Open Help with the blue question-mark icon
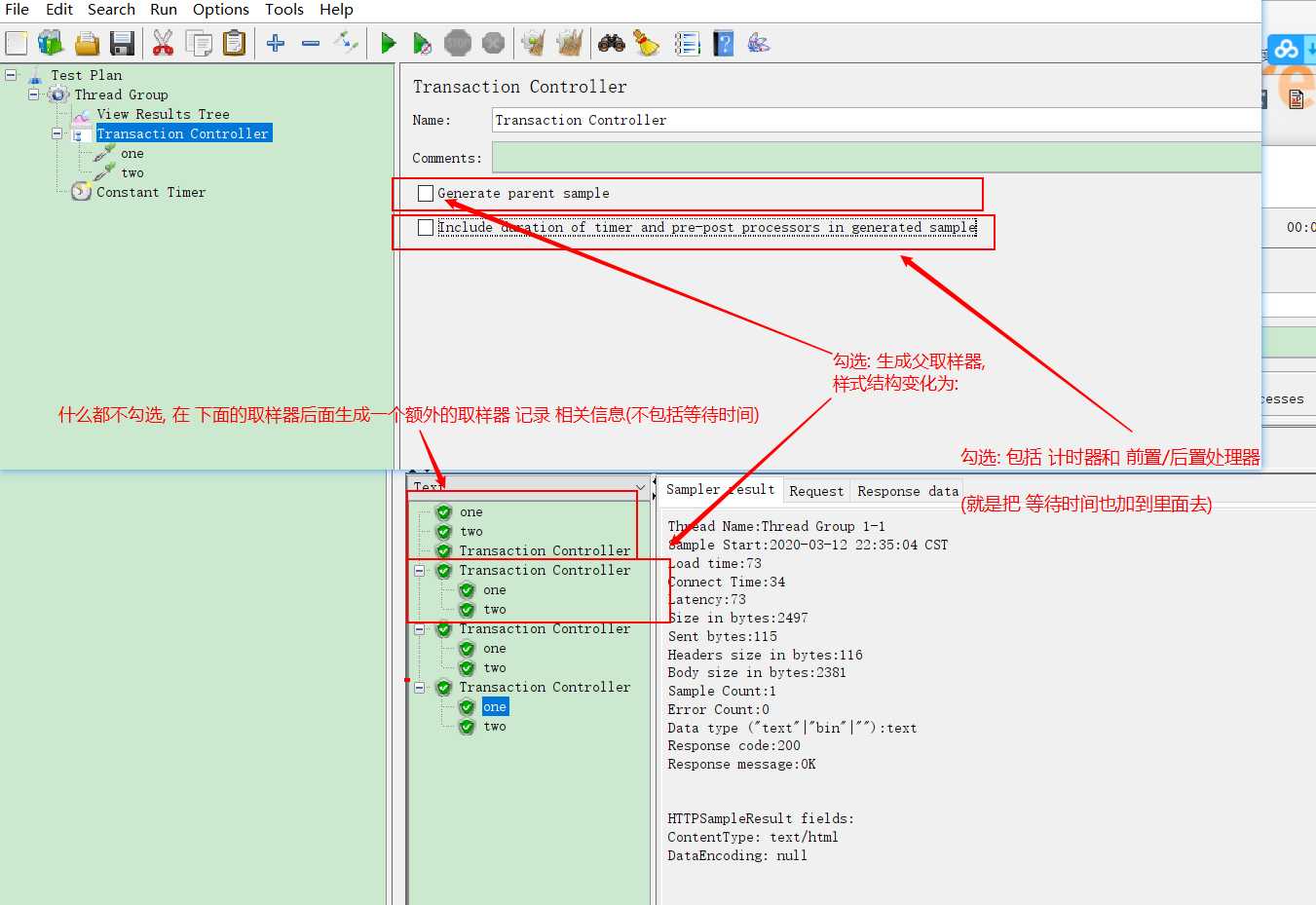This screenshot has width=1316, height=905. click(723, 43)
